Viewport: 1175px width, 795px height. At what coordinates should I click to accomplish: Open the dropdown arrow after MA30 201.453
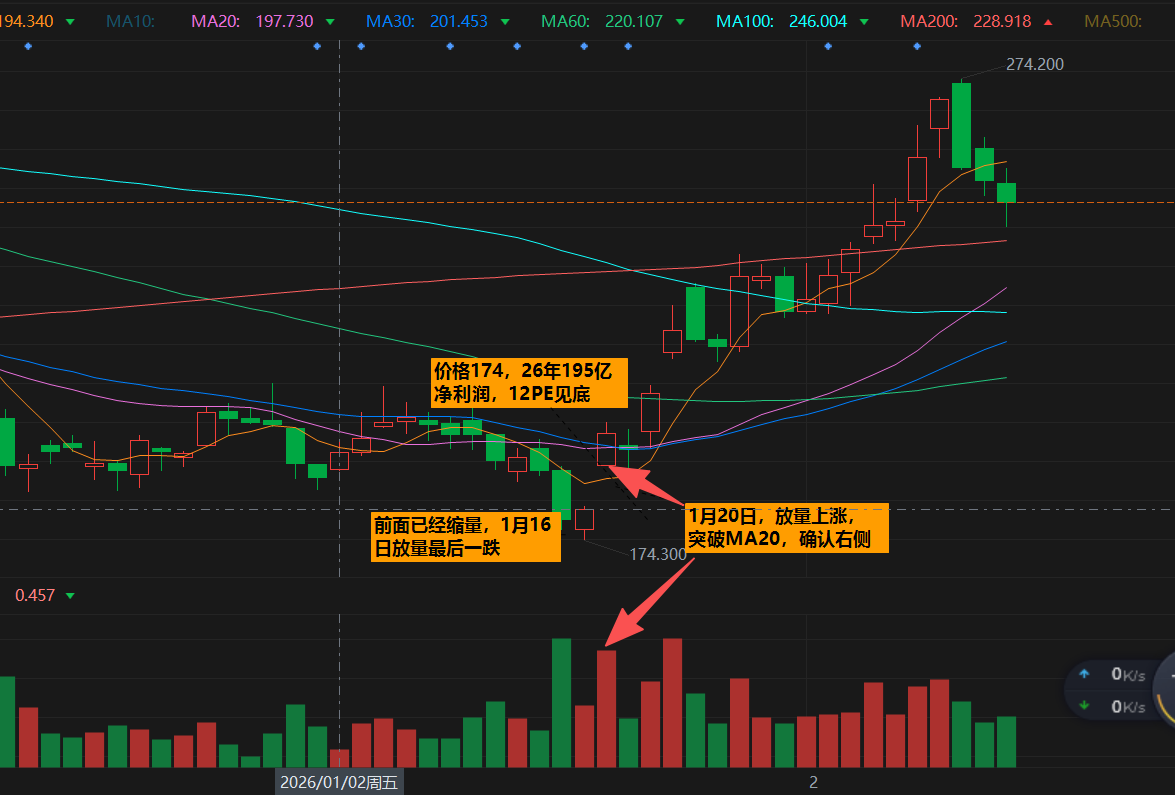pyautogui.click(x=505, y=22)
